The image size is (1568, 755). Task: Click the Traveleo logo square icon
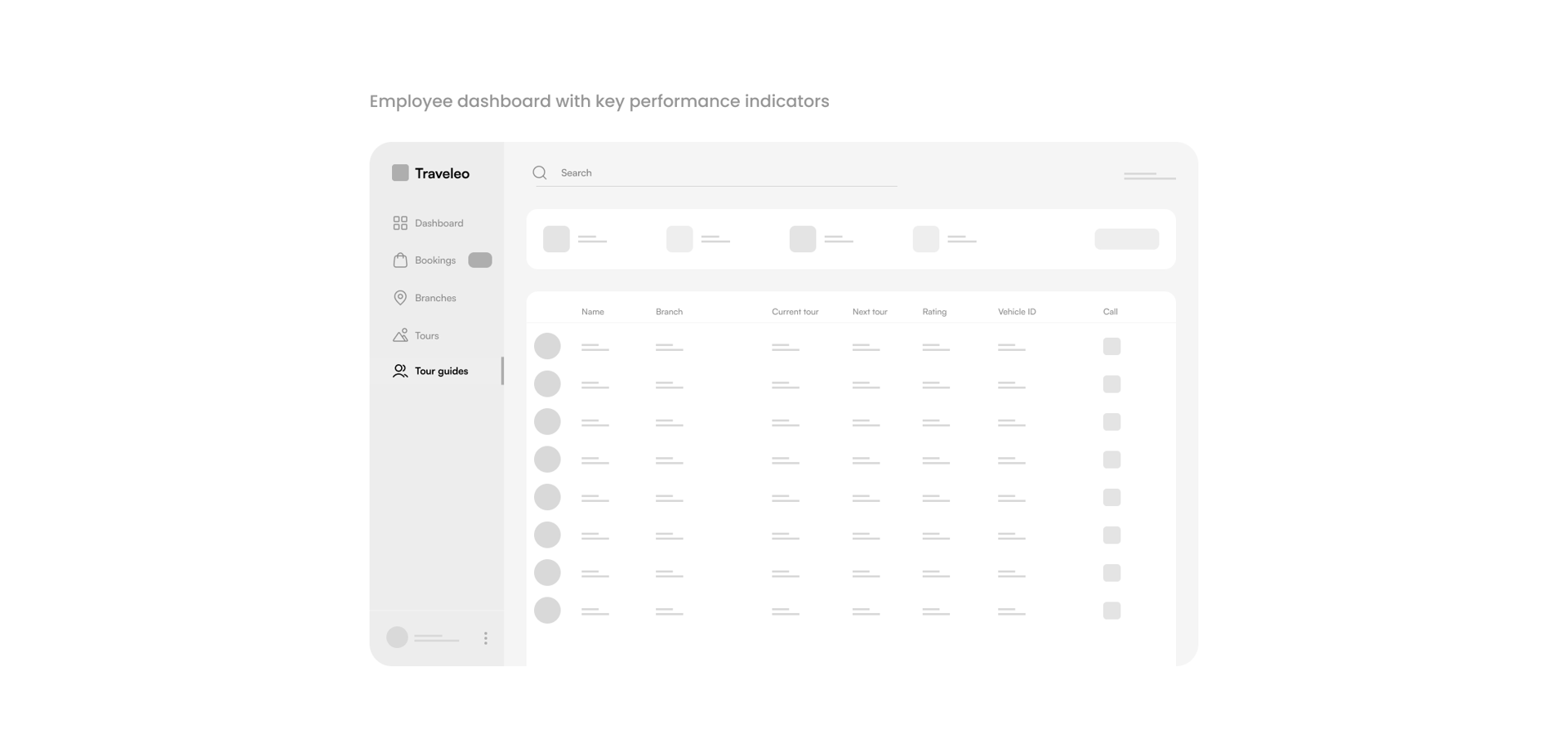(x=400, y=172)
